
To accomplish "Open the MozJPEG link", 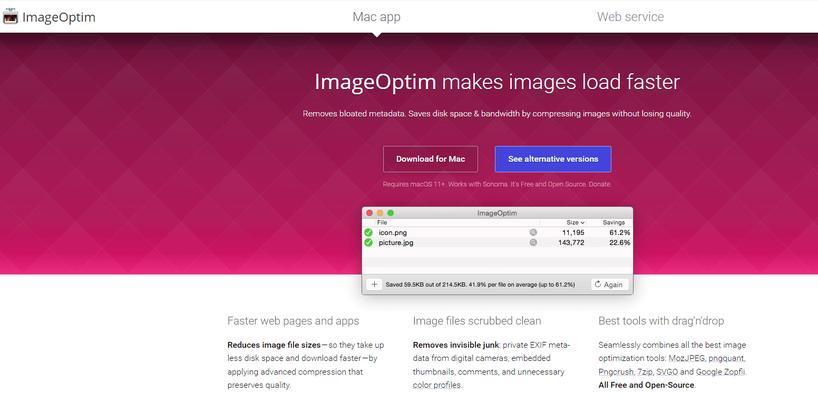I will pyautogui.click(x=688, y=359).
